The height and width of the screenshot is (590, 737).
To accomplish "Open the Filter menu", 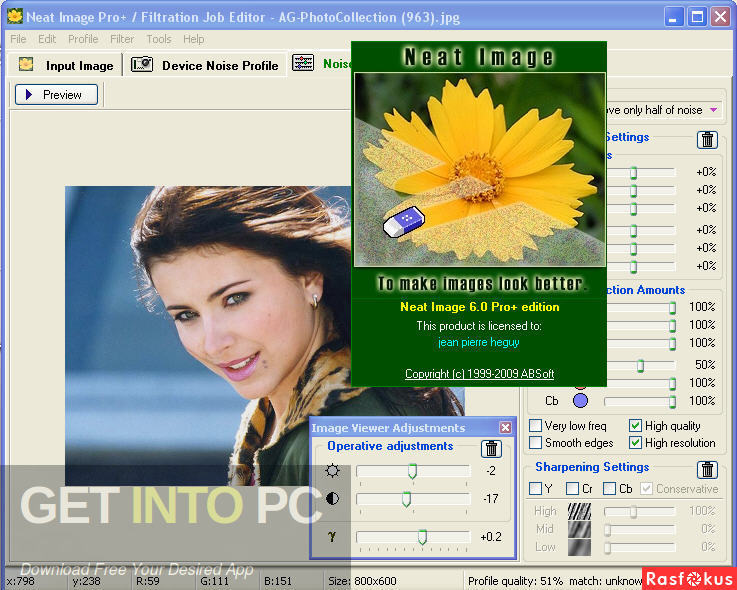I will click(122, 39).
